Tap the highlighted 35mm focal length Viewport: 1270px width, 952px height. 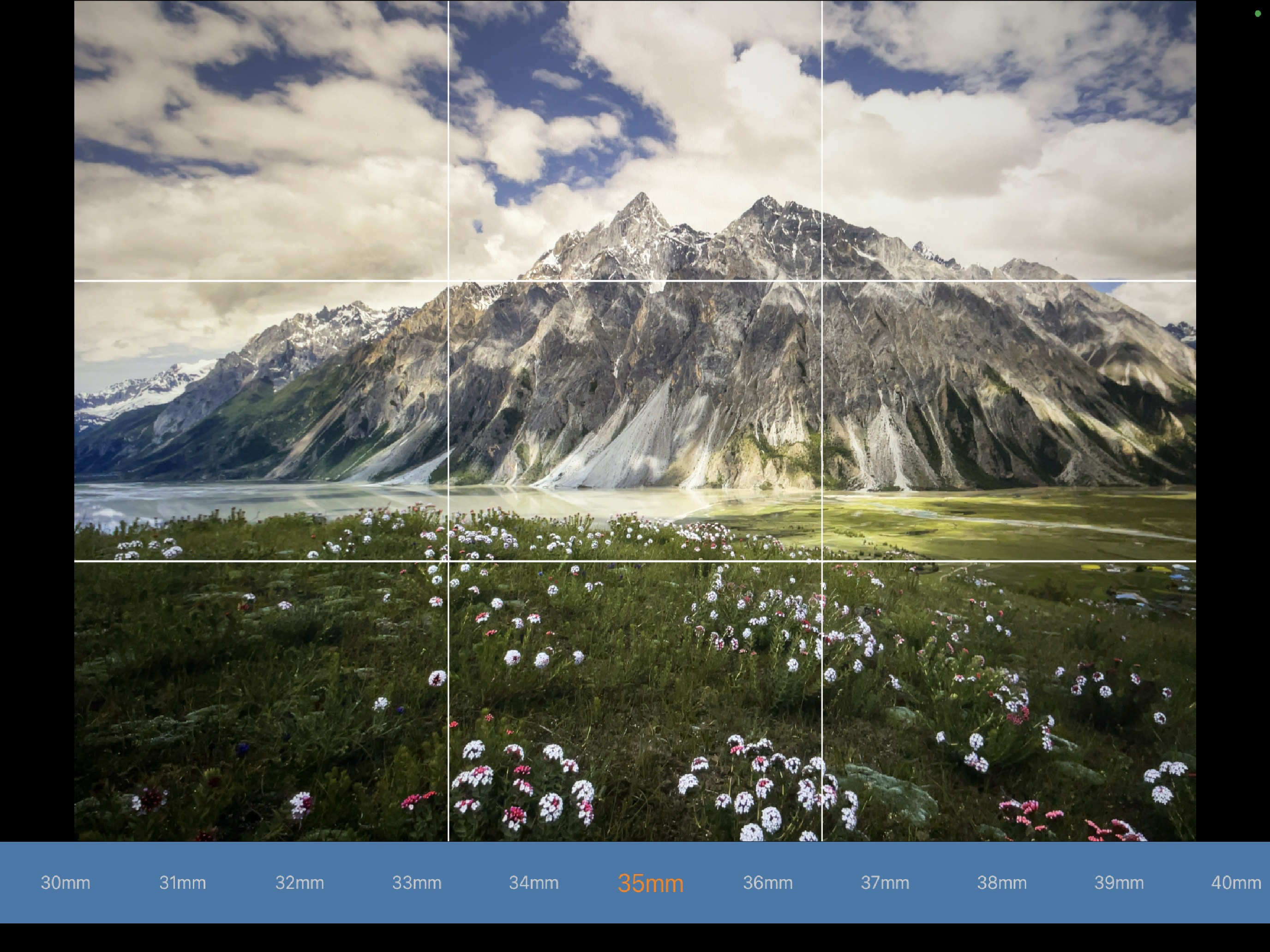tap(651, 883)
